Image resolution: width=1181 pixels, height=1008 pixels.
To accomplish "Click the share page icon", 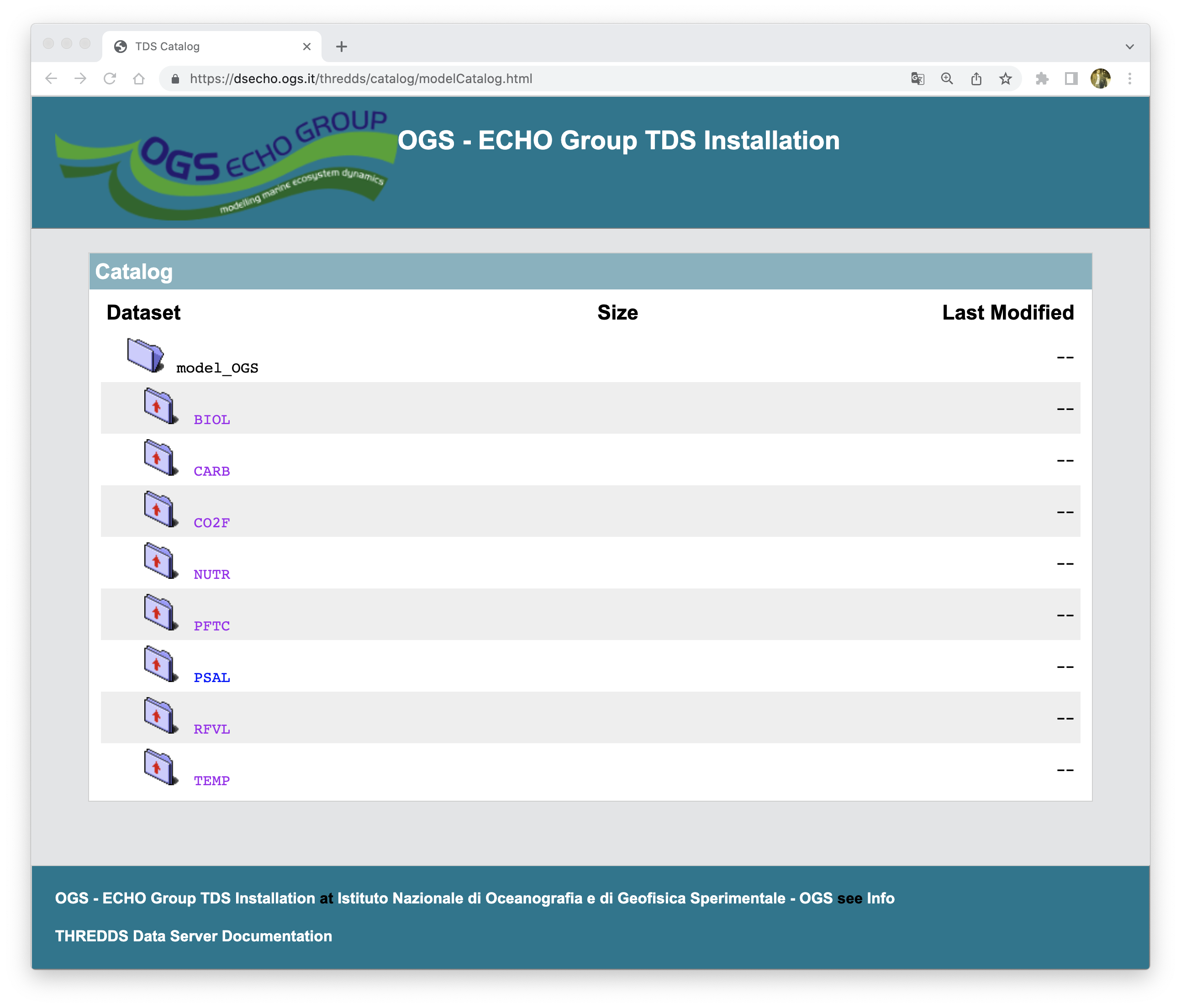I will 976,79.
